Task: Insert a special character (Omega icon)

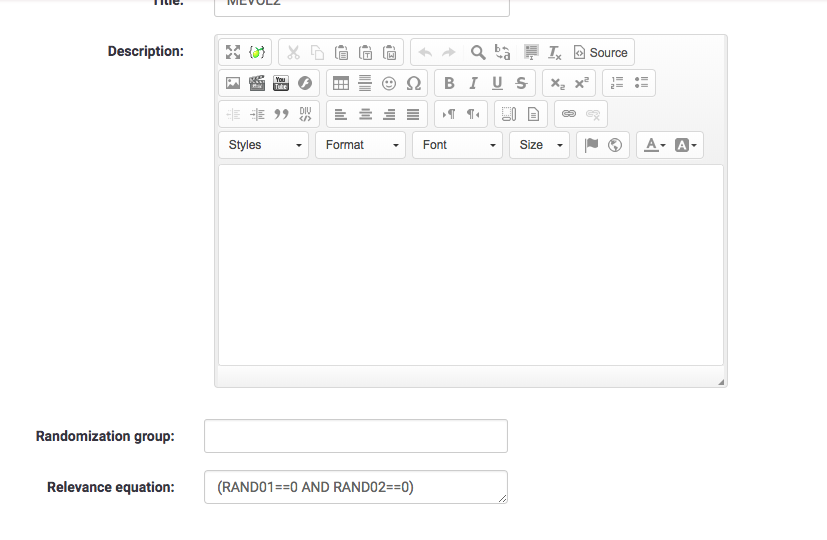Action: pyautogui.click(x=413, y=83)
